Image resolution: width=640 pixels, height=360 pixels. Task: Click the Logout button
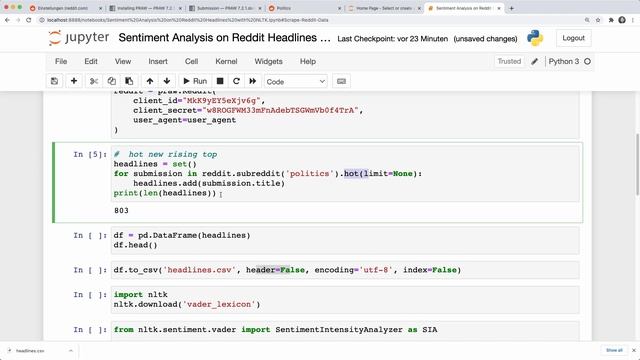(x=573, y=38)
